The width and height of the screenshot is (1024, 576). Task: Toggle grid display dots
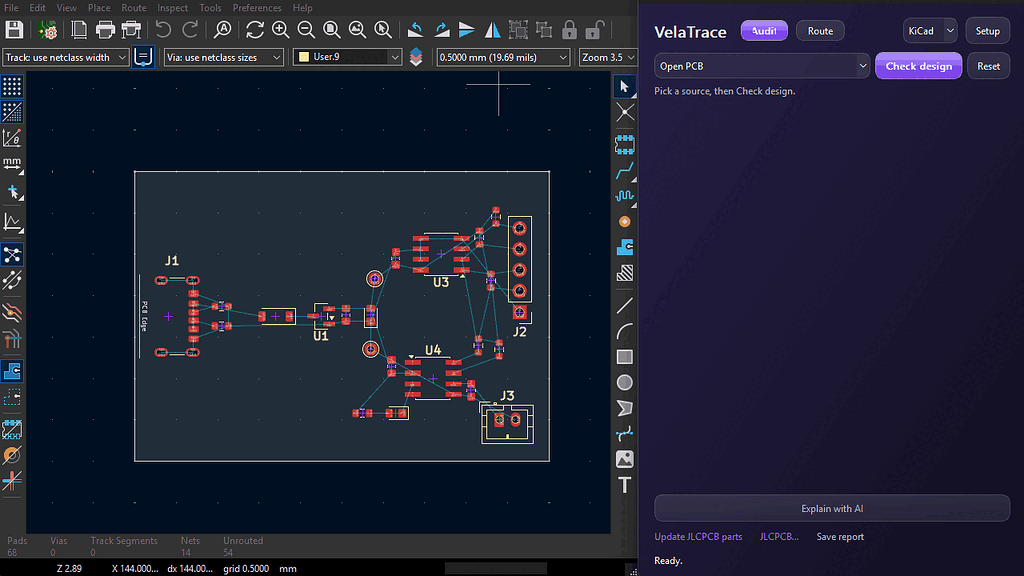[x=12, y=86]
